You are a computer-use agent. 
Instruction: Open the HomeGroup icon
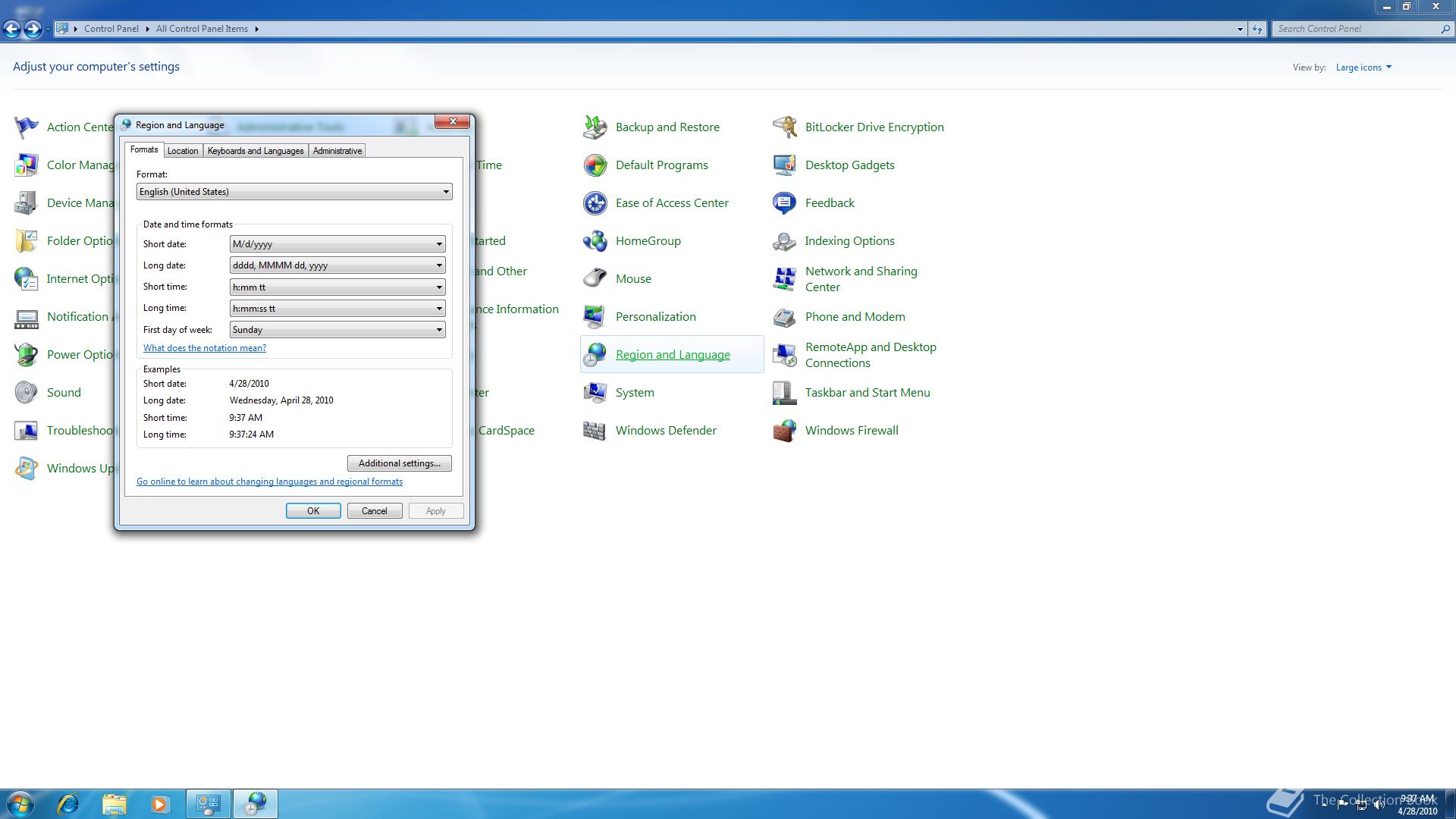point(595,241)
